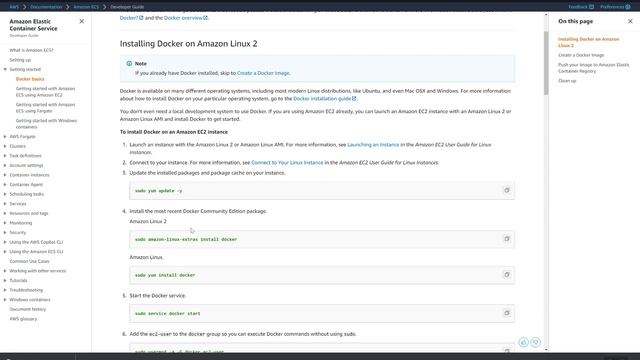Image resolution: width=640 pixels, height=360 pixels.
Task: Open Document history page
Action: point(28,309)
